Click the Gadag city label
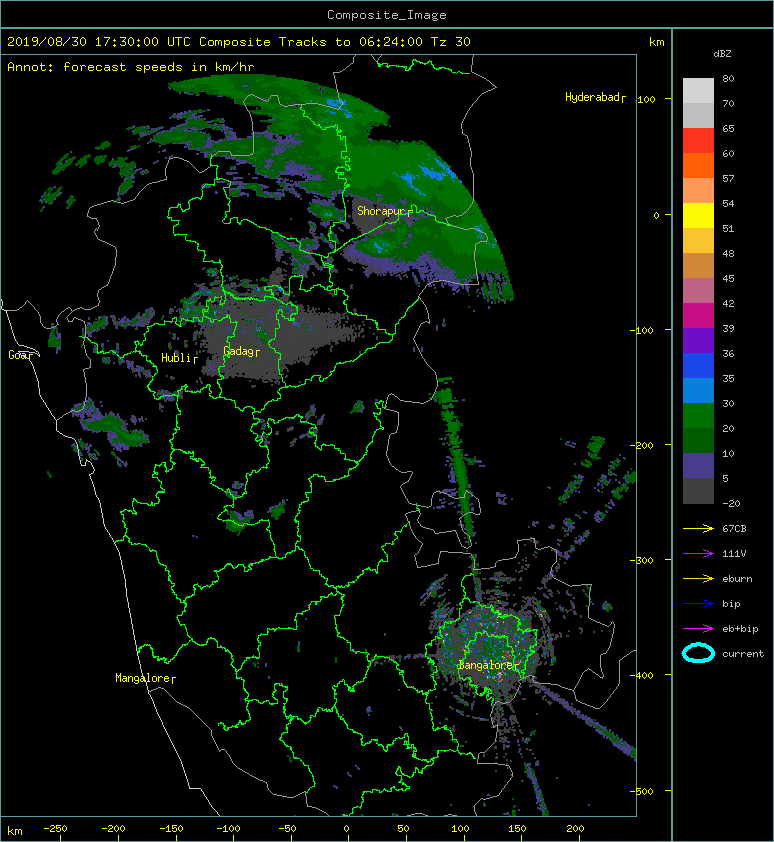 [240, 351]
